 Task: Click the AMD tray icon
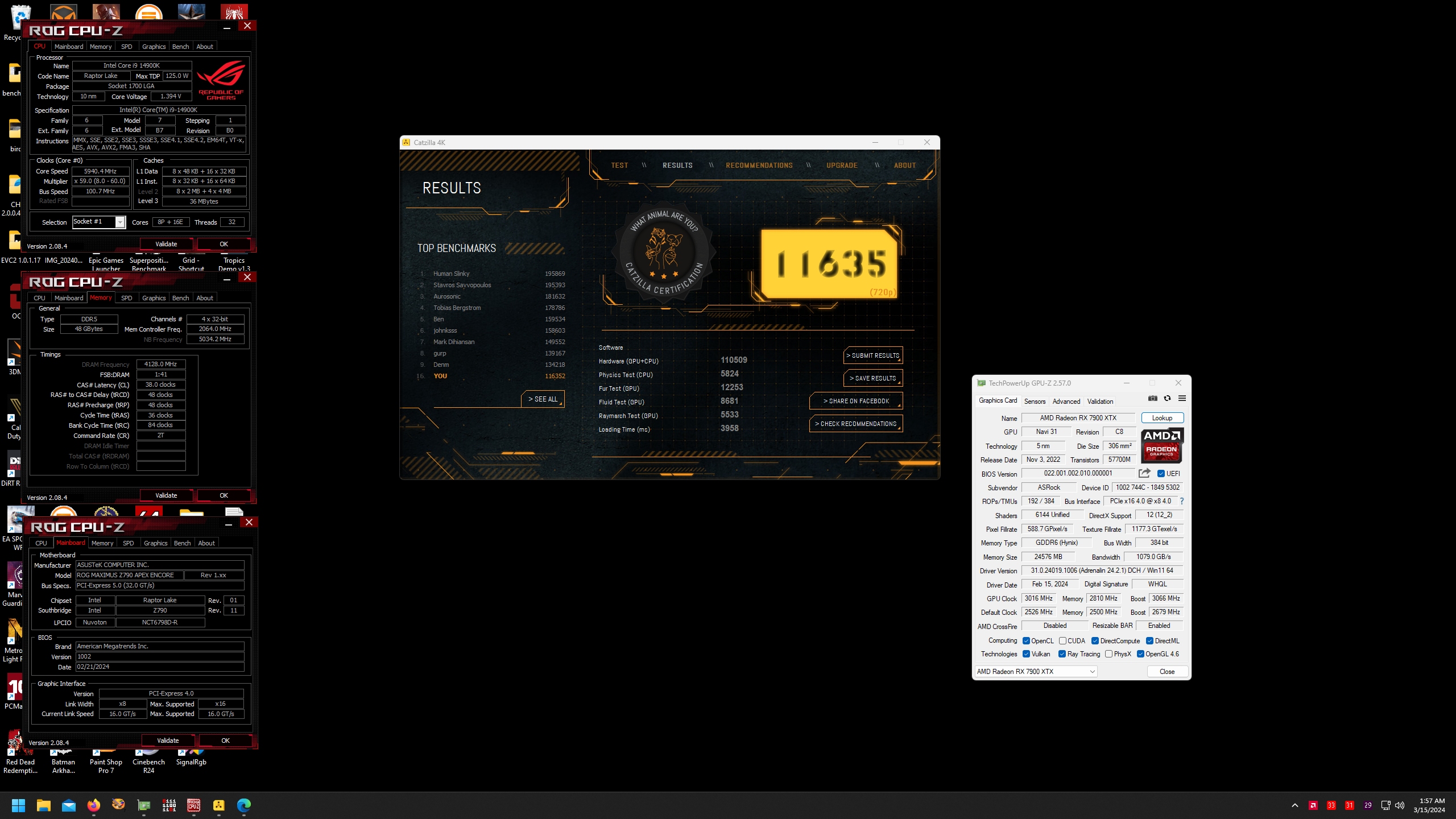(1313, 805)
